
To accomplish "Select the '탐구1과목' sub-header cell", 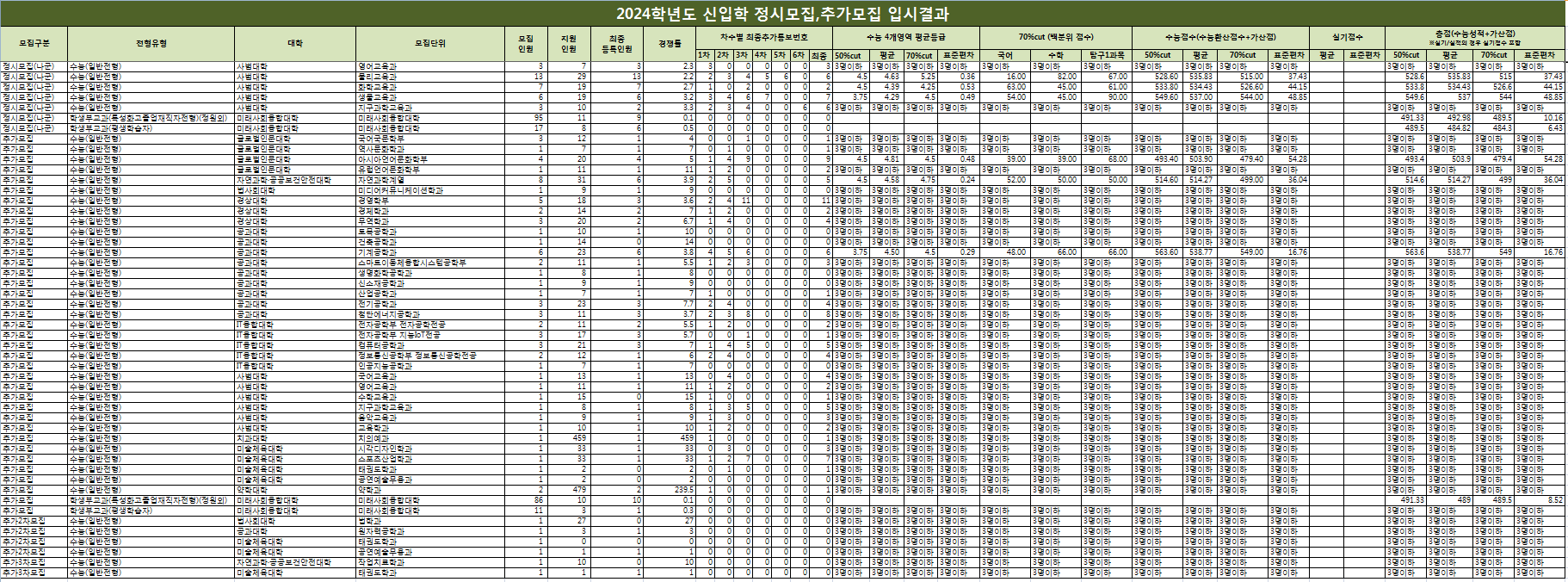I will (1106, 55).
